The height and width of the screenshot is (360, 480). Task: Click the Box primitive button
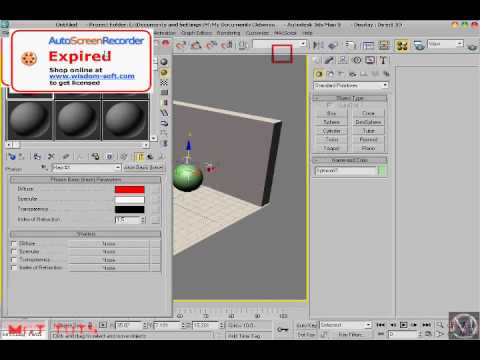[x=331, y=113]
